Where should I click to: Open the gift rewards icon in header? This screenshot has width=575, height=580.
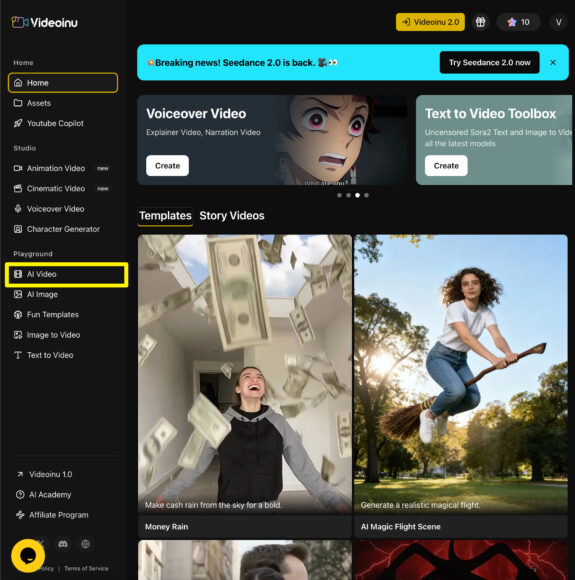point(480,22)
